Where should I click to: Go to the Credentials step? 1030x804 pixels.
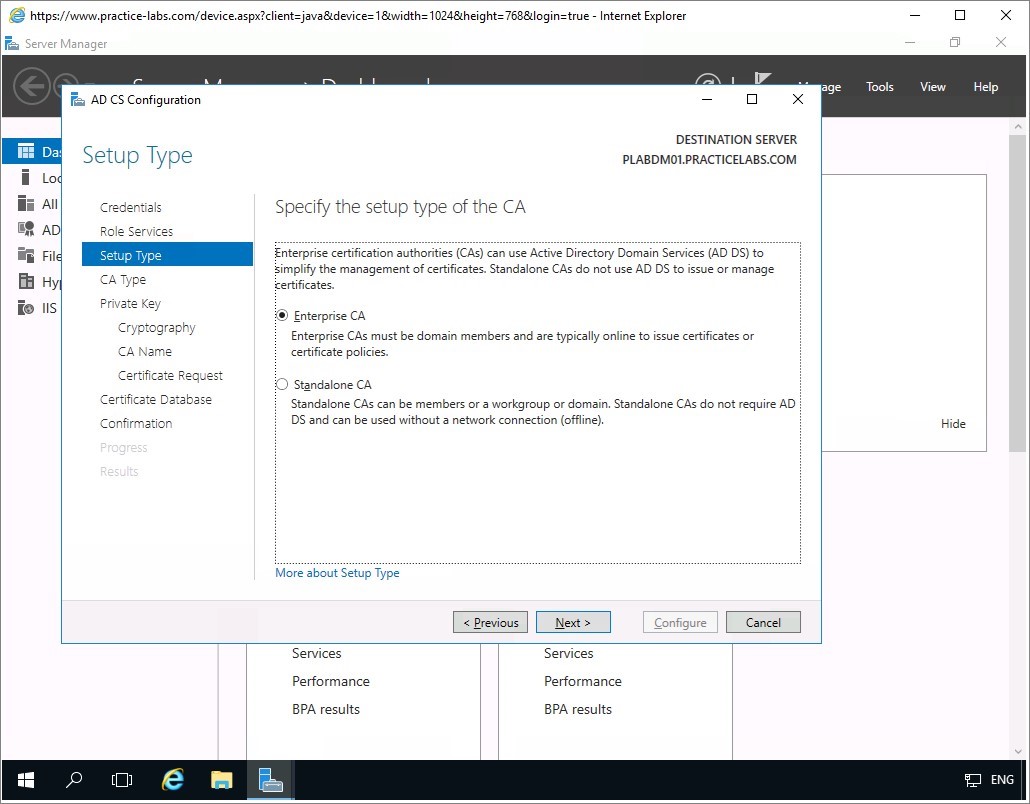131,208
